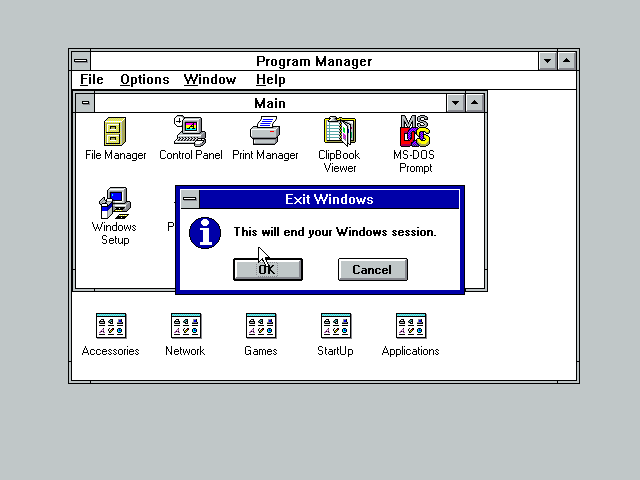
Task: Minimize the Main group window
Action: pyautogui.click(x=456, y=103)
